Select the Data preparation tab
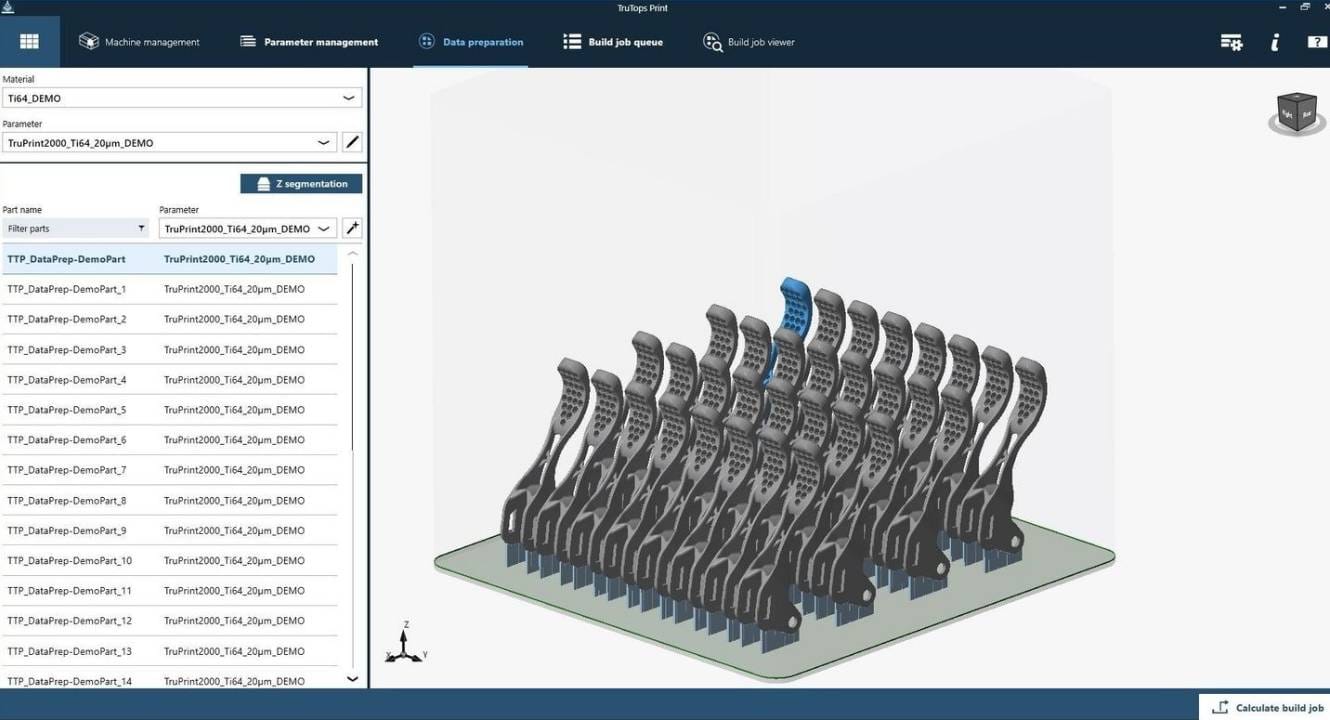The image size is (1330, 720). tap(470, 42)
